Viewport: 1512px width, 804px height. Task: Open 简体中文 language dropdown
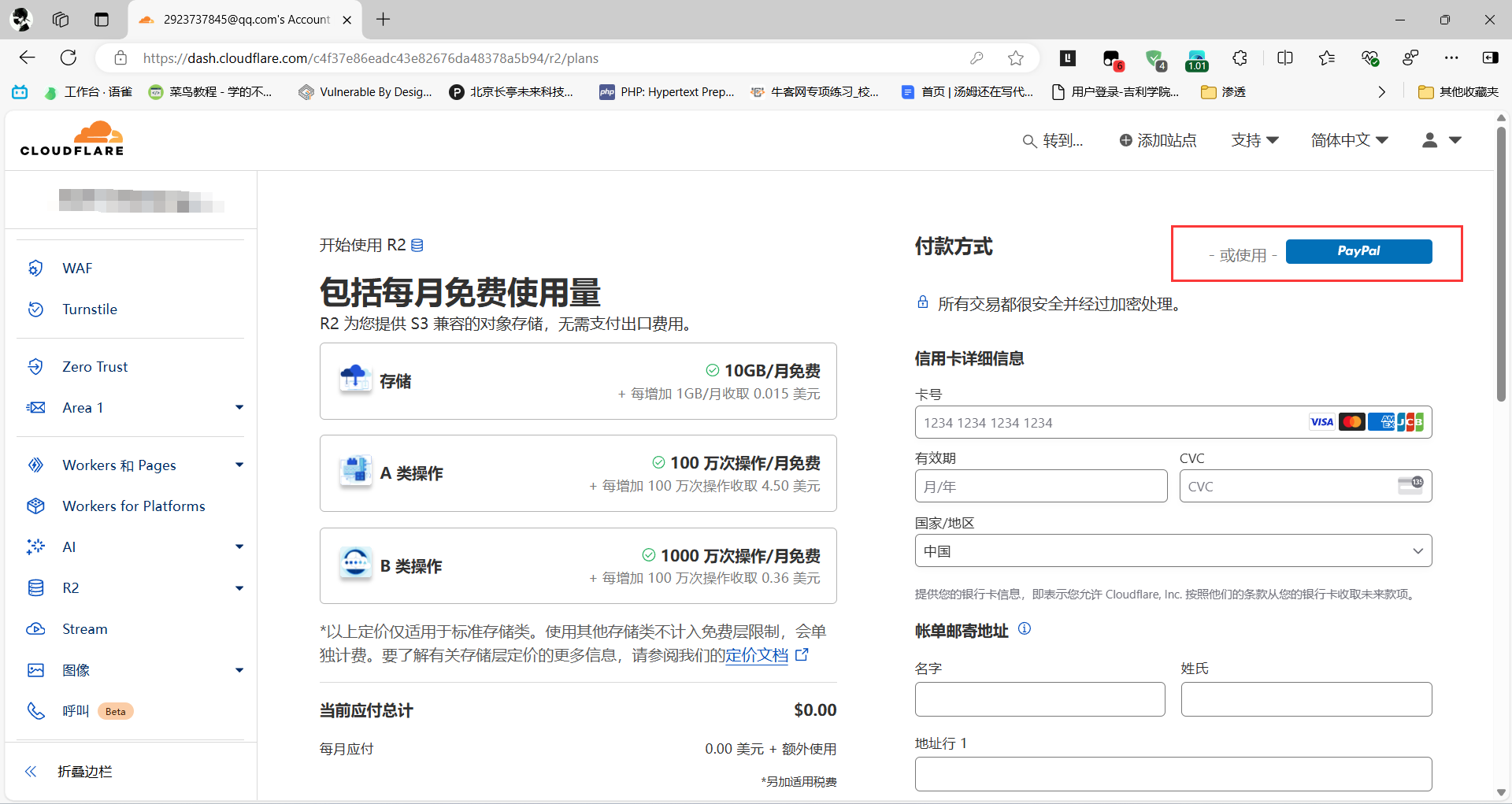pyautogui.click(x=1350, y=140)
